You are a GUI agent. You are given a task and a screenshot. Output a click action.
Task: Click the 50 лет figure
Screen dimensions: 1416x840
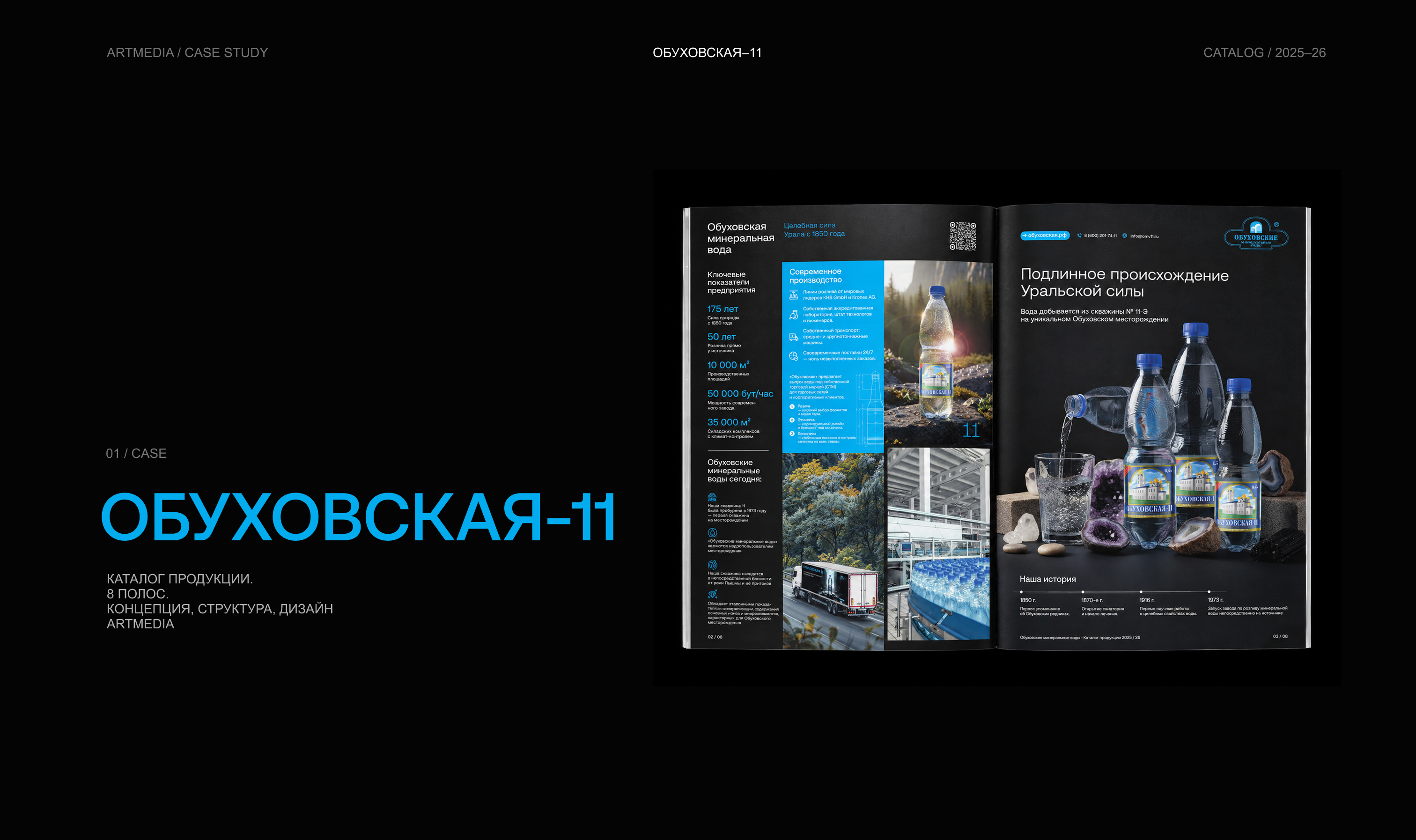coord(721,337)
